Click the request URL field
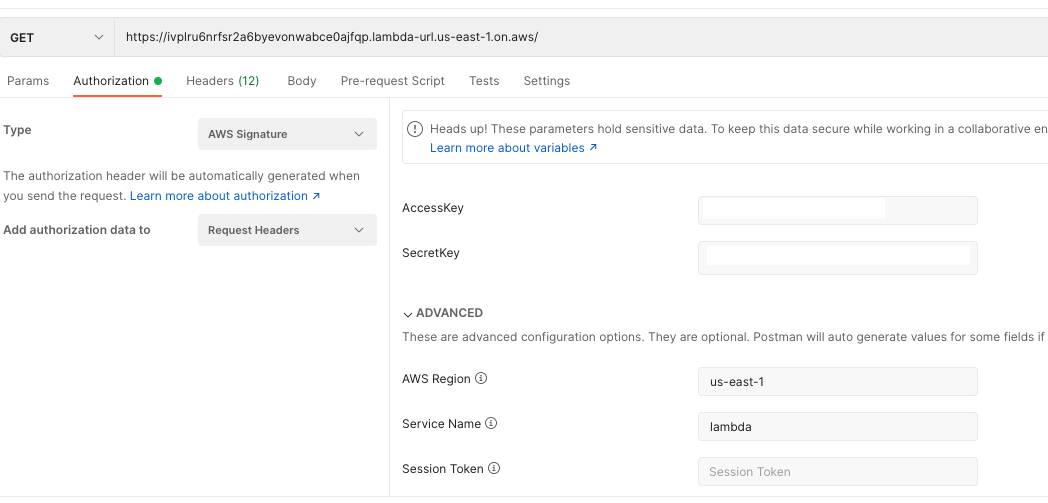Screen dimensions: 1048x503 click(x=580, y=37)
